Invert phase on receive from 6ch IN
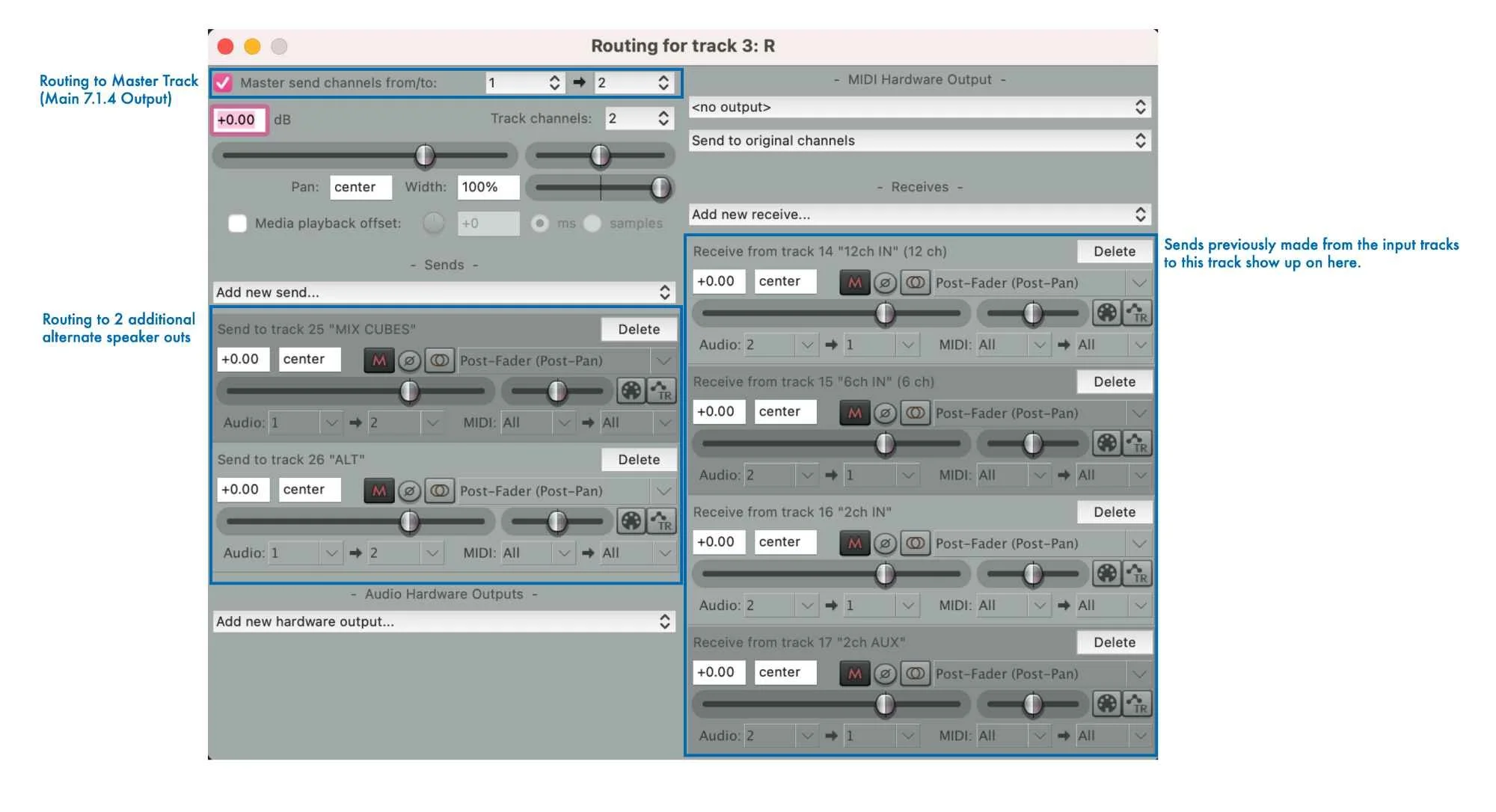1496x812 pixels. click(x=885, y=413)
